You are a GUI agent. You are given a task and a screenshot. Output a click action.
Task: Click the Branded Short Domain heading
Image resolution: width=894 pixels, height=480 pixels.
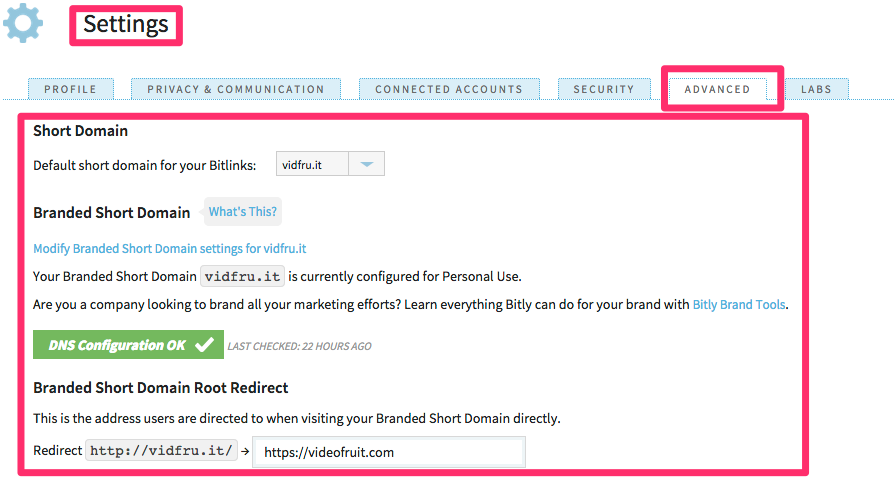(112, 213)
